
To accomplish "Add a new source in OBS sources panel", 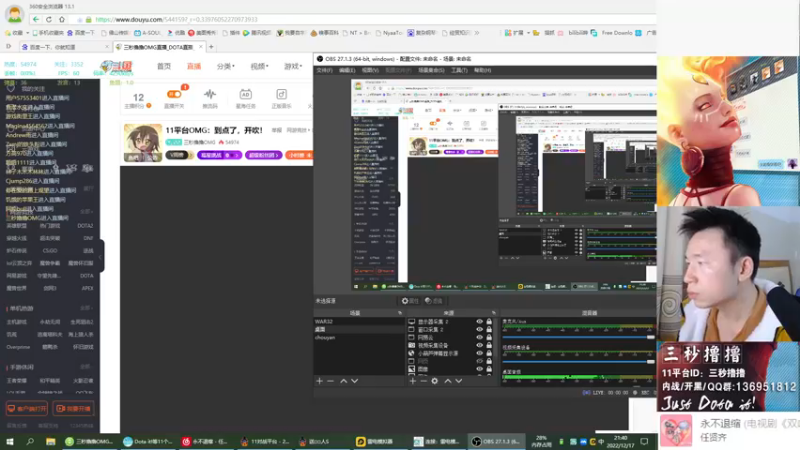I will (x=412, y=381).
